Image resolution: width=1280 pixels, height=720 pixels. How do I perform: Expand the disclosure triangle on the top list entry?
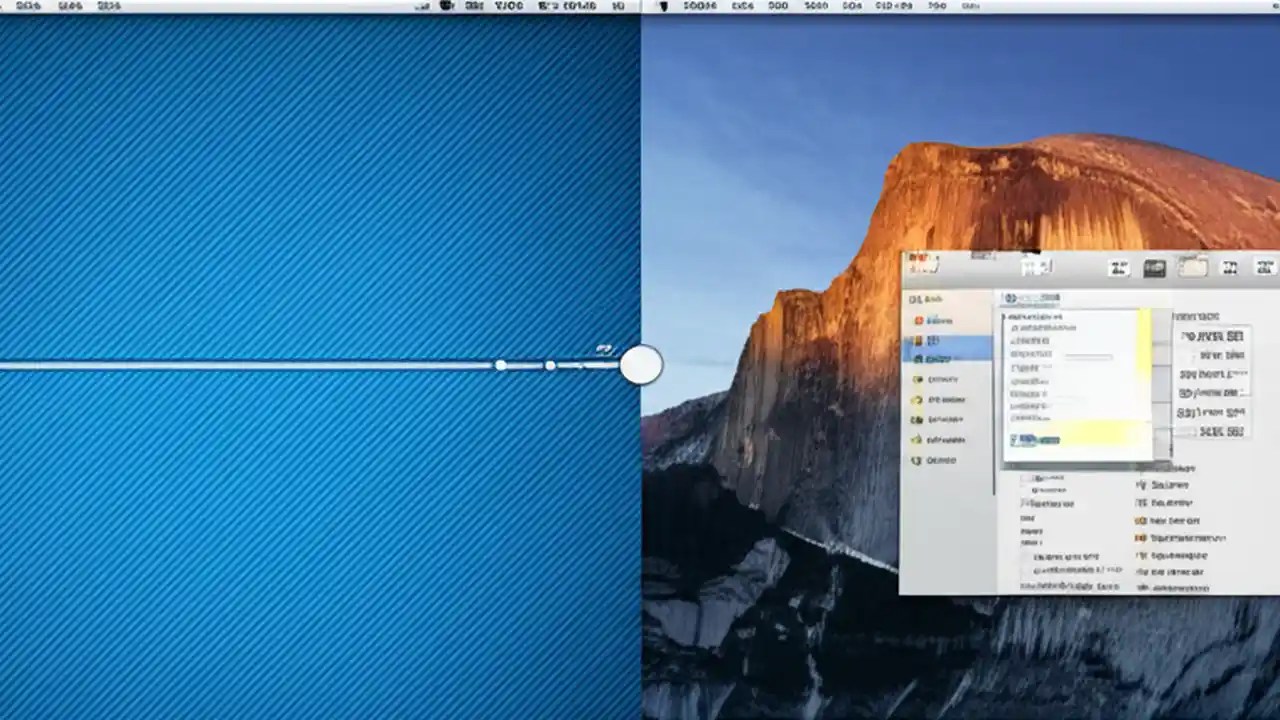pos(1005,317)
